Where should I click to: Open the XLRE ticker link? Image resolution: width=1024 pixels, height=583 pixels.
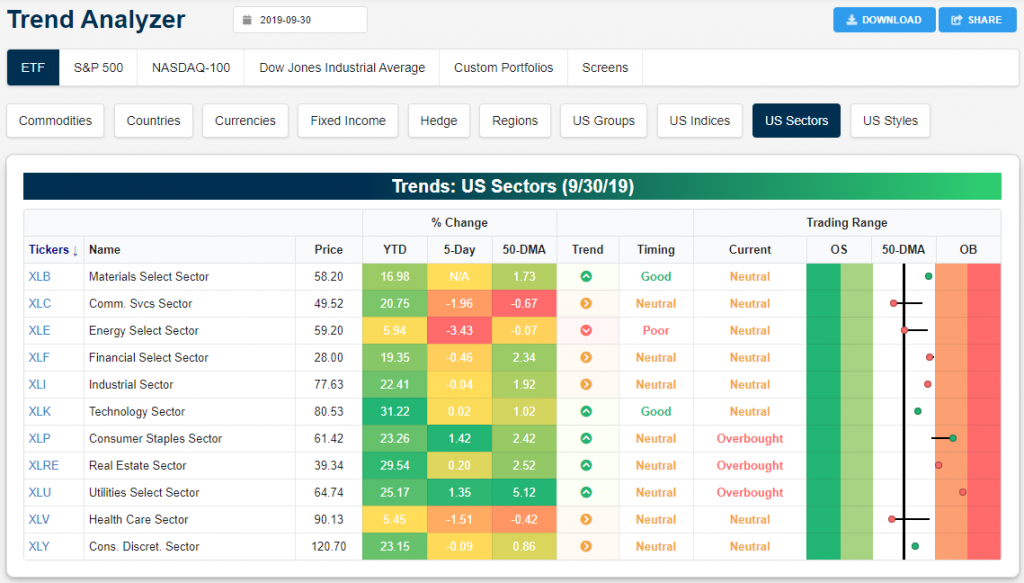point(45,466)
